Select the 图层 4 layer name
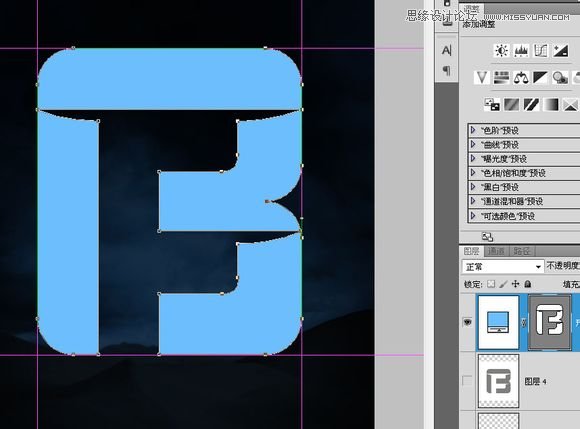This screenshot has height=429, width=580. pos(535,381)
